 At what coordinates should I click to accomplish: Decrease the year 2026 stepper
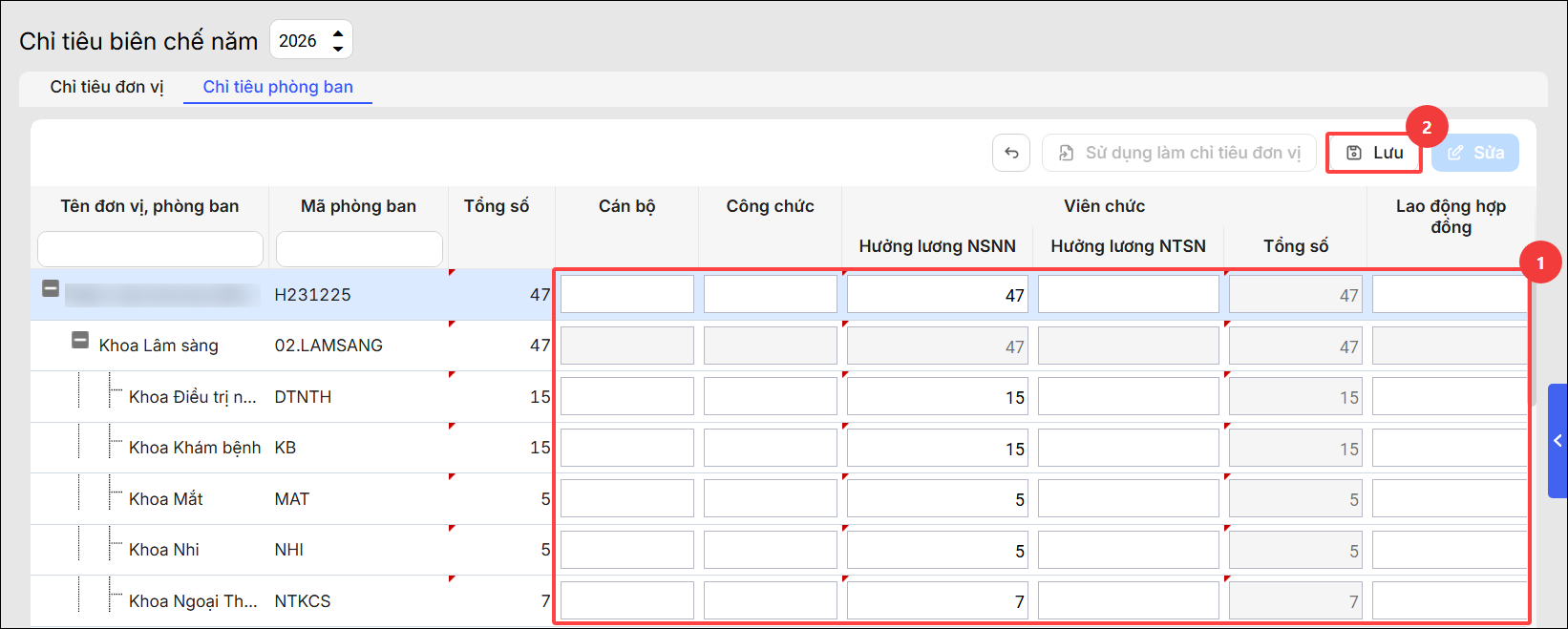point(338,48)
